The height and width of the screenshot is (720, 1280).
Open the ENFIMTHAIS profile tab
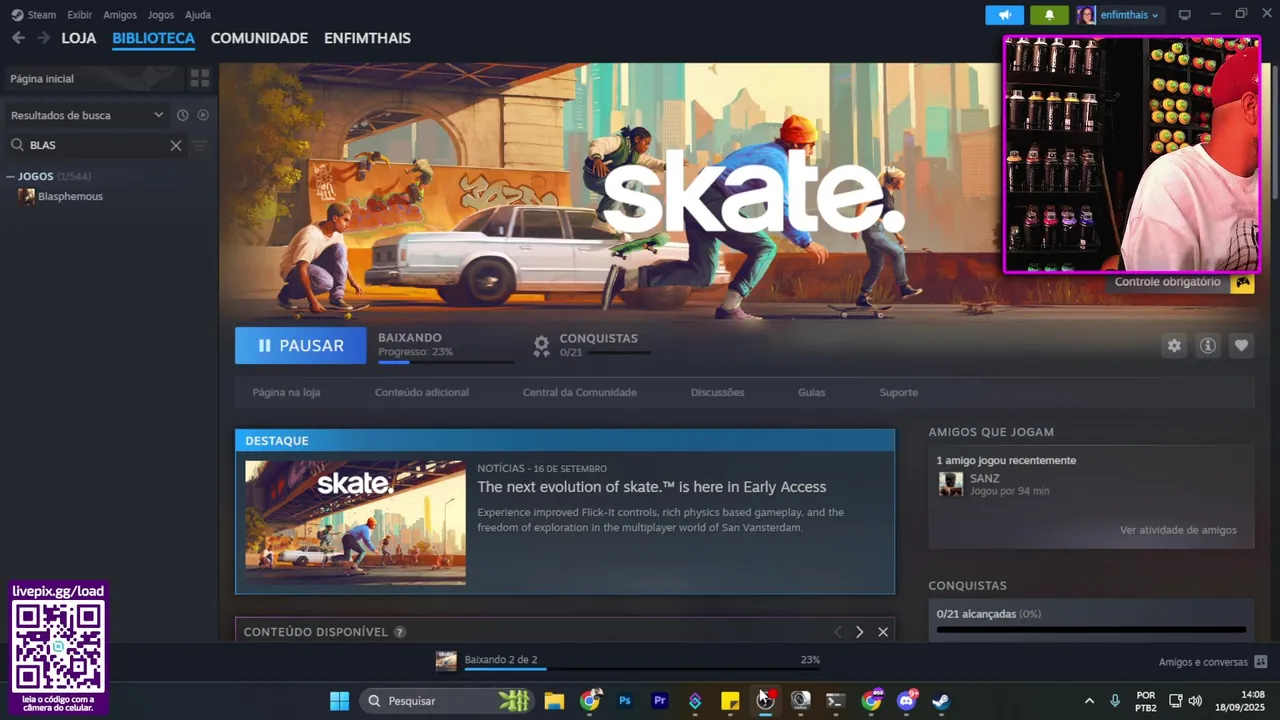point(367,38)
